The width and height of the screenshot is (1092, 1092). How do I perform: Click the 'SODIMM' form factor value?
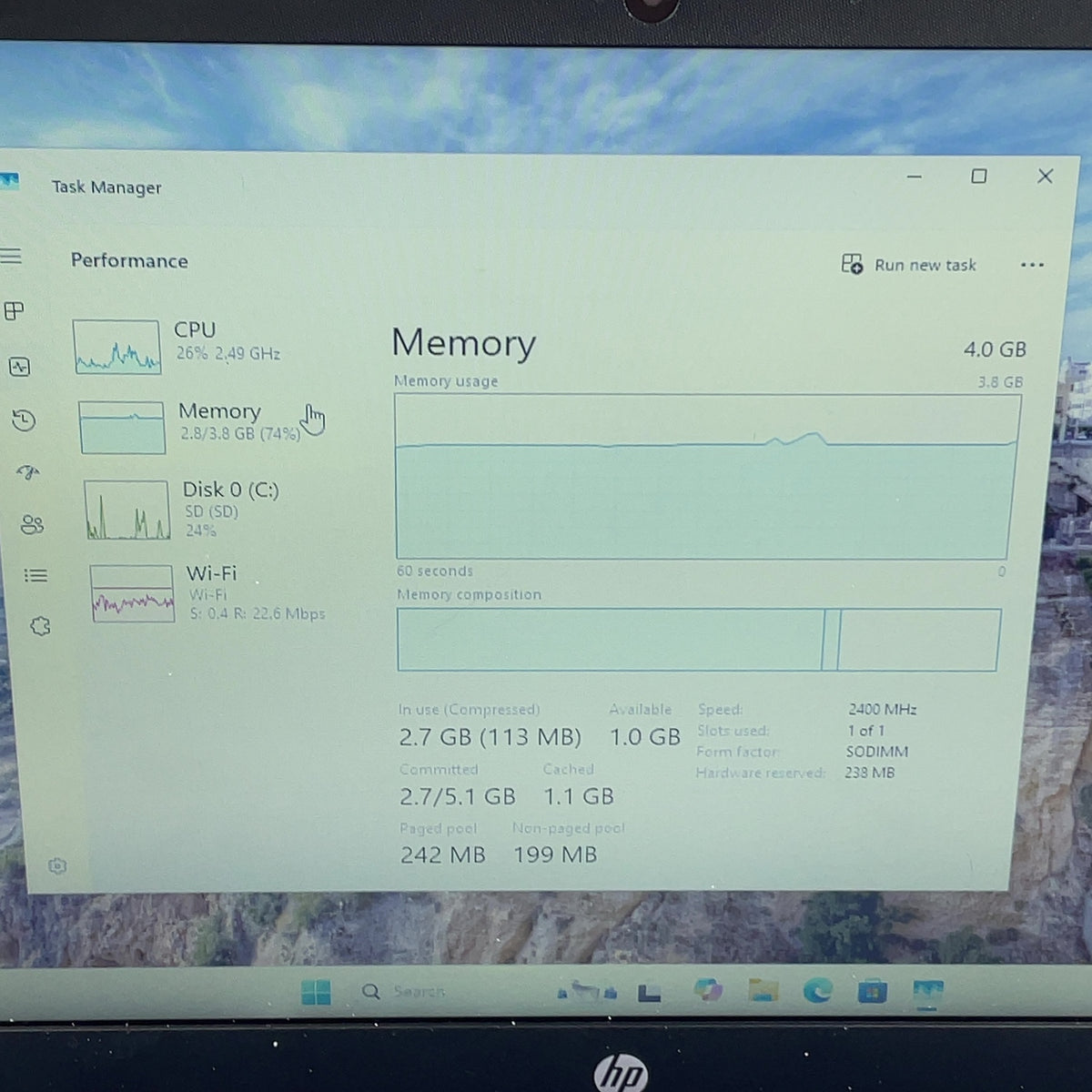click(x=877, y=752)
